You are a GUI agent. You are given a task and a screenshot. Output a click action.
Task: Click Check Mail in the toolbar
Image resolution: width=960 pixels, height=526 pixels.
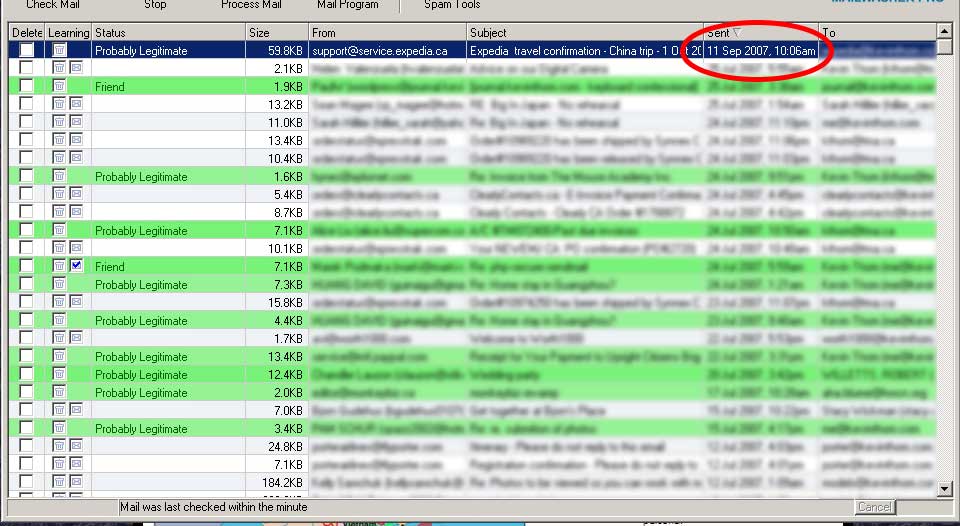point(54,5)
